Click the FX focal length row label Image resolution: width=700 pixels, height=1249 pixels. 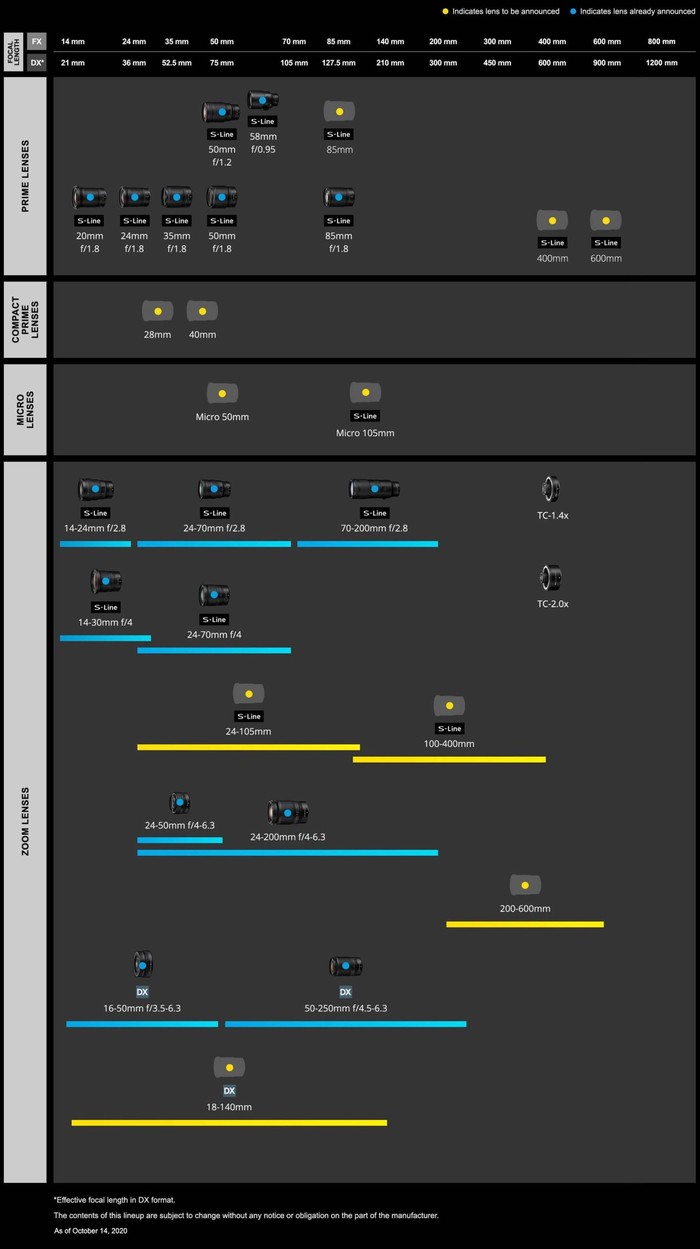pos(37,41)
